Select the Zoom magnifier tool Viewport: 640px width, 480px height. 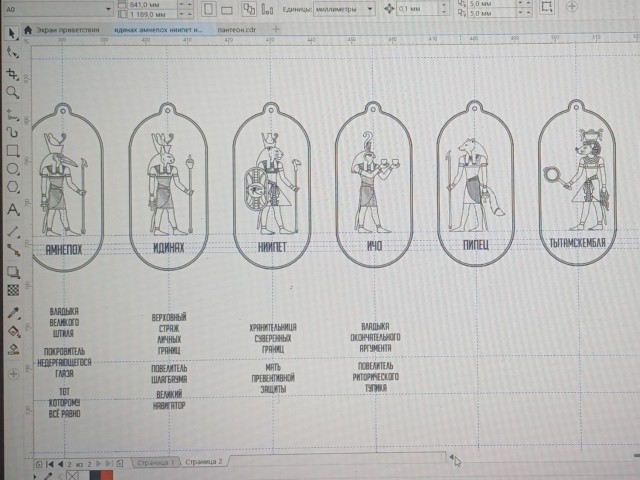coord(13,93)
